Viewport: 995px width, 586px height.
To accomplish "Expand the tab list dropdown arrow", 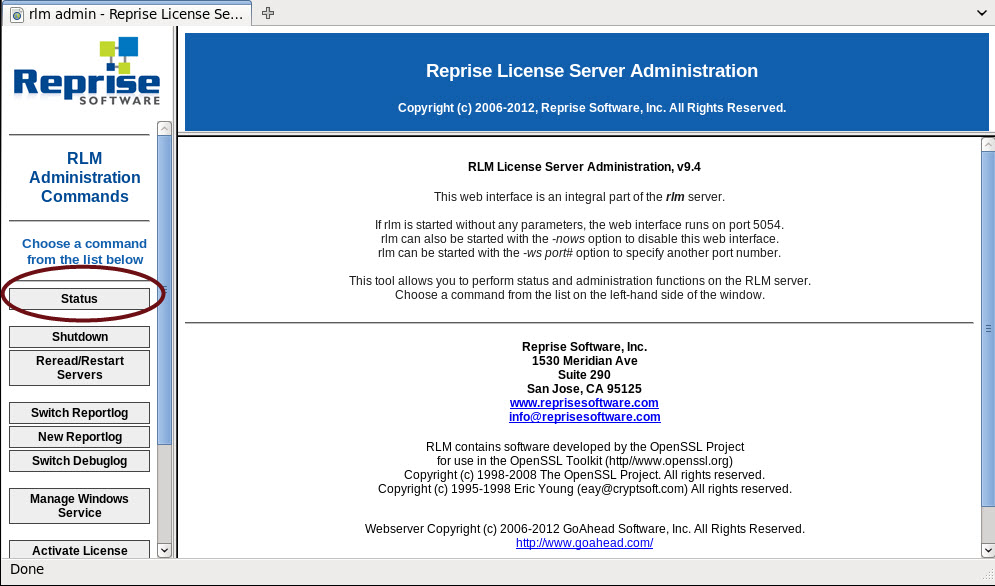I will tap(980, 13).
